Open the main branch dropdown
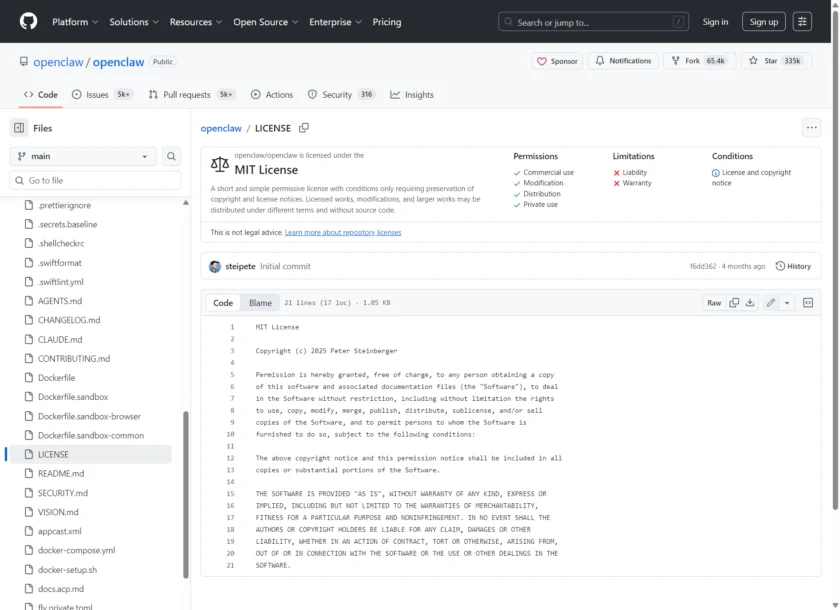 click(83, 156)
